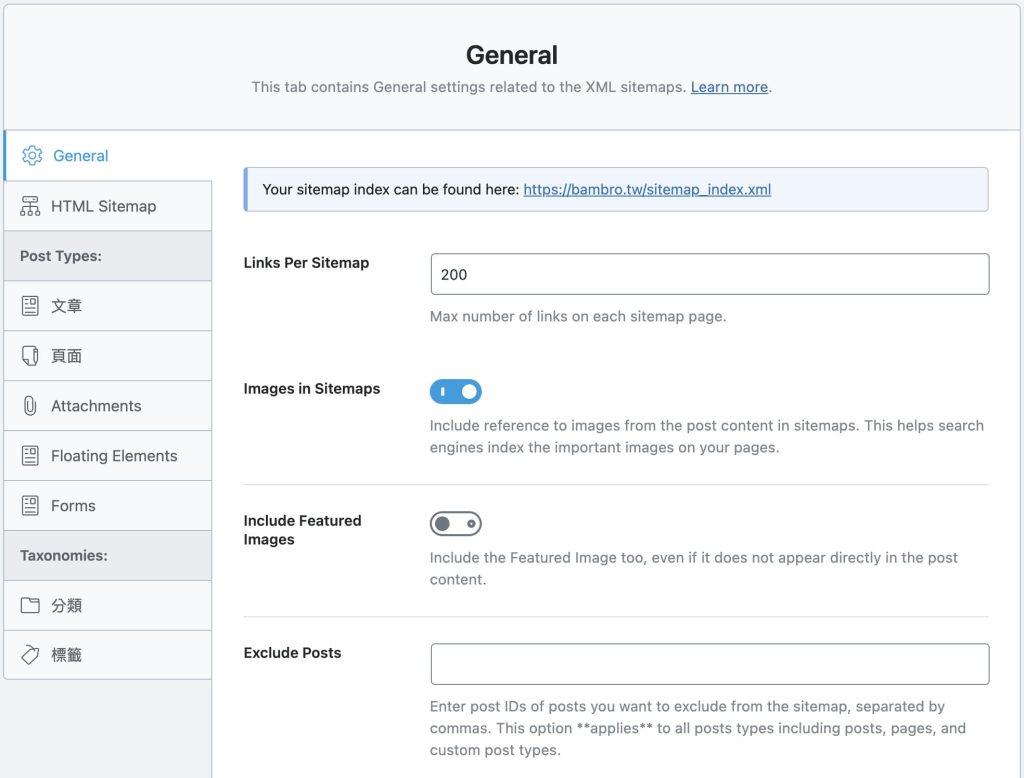Click the 頁面 page icon
This screenshot has width=1024, height=778.
(x=30, y=356)
